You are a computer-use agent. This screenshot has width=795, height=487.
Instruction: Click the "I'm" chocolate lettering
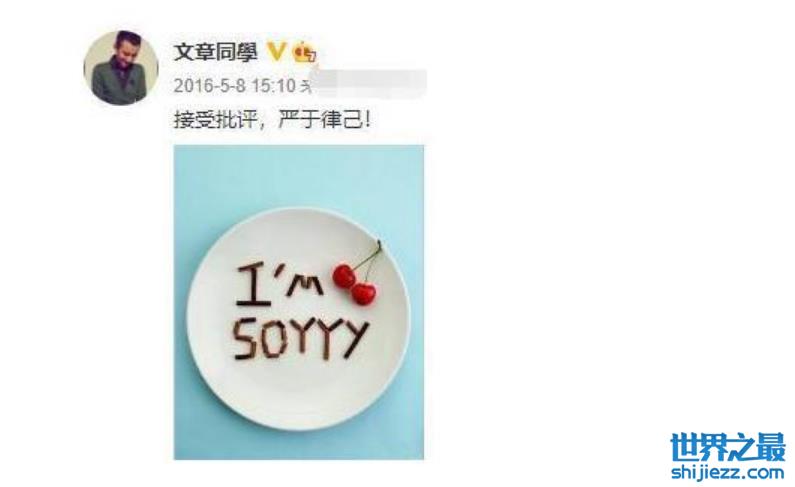click(280, 286)
